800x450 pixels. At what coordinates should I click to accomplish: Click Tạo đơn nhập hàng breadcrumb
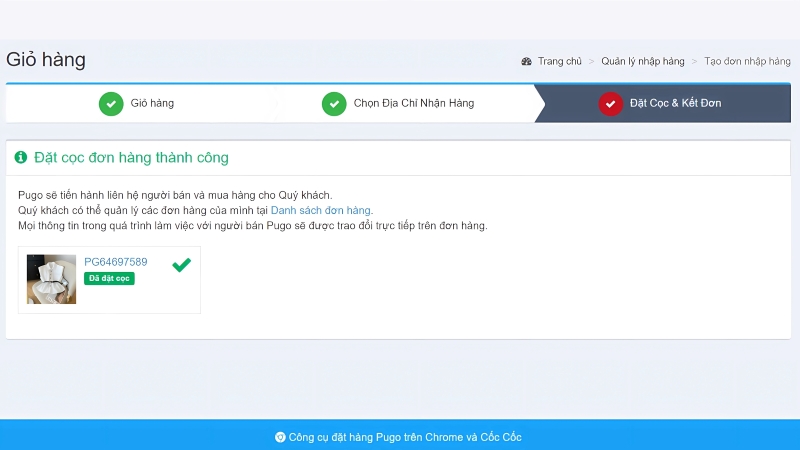[x=747, y=61]
